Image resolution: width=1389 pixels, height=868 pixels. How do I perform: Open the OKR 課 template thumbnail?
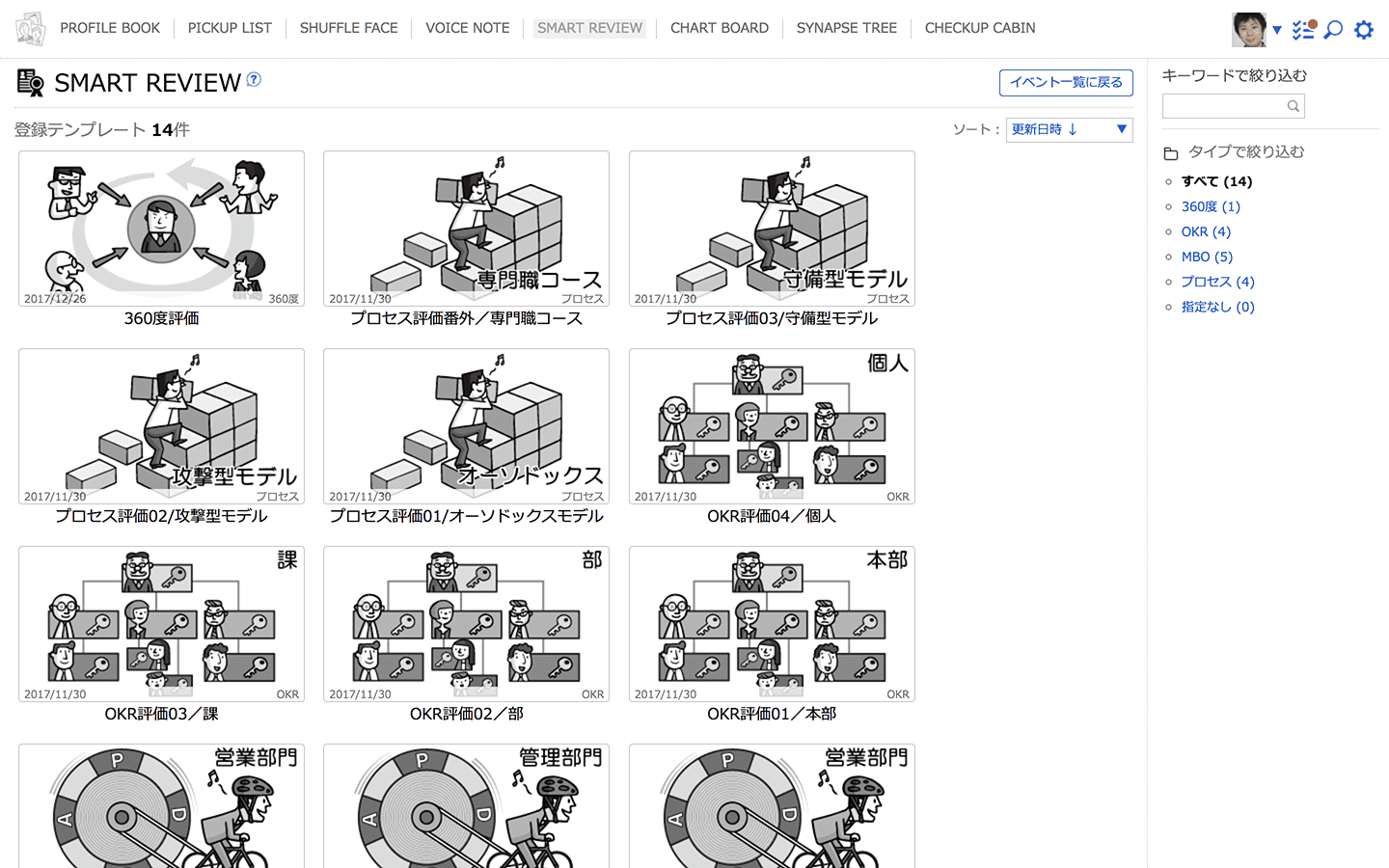[161, 624]
